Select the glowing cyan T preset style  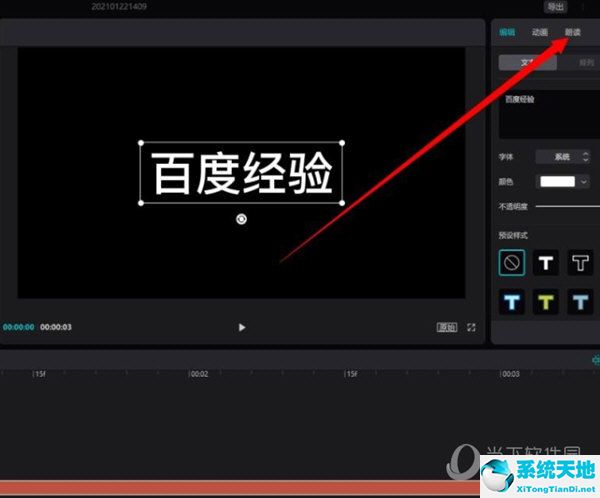click(512, 302)
